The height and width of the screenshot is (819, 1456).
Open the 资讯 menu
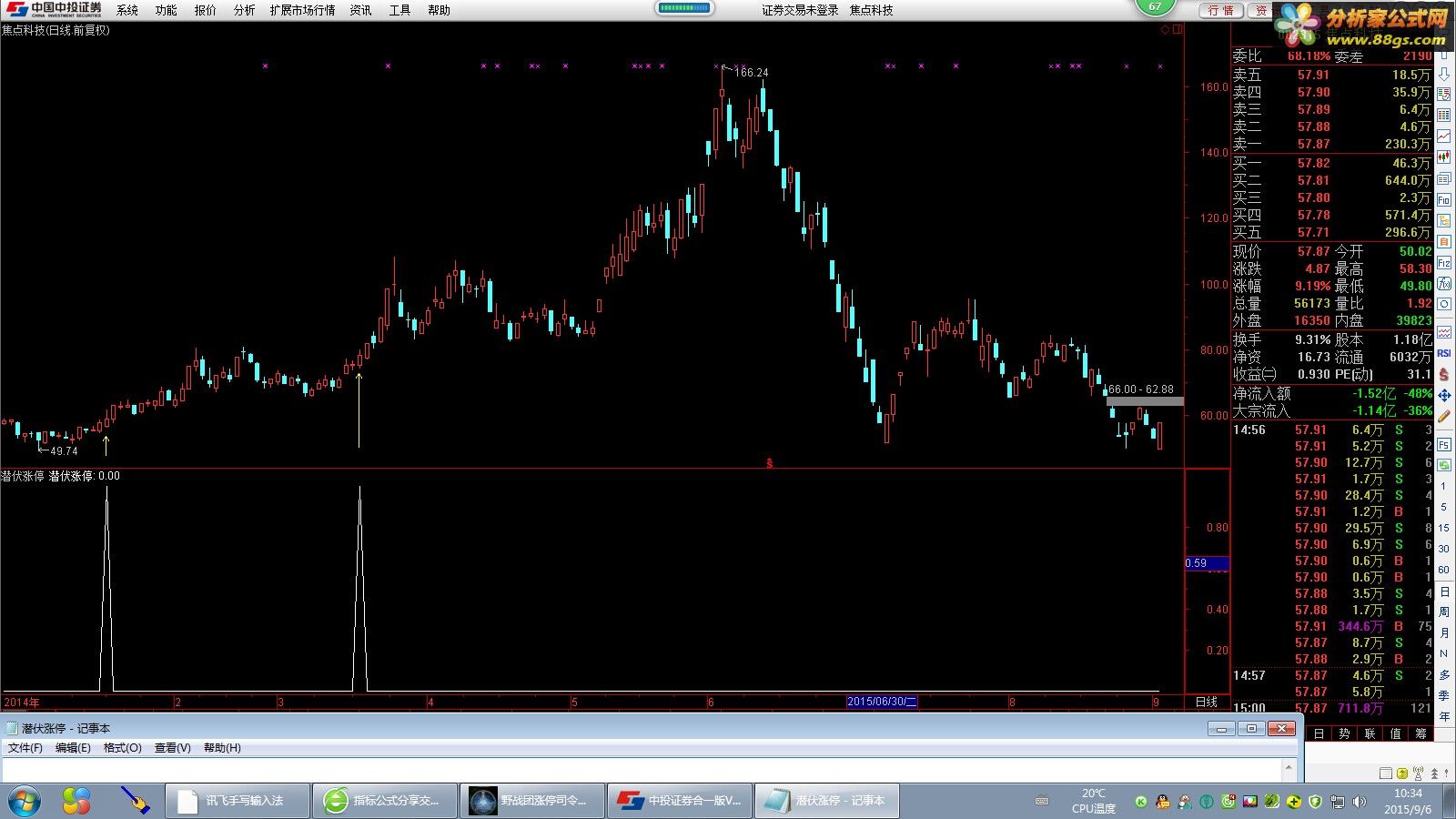pyautogui.click(x=361, y=10)
